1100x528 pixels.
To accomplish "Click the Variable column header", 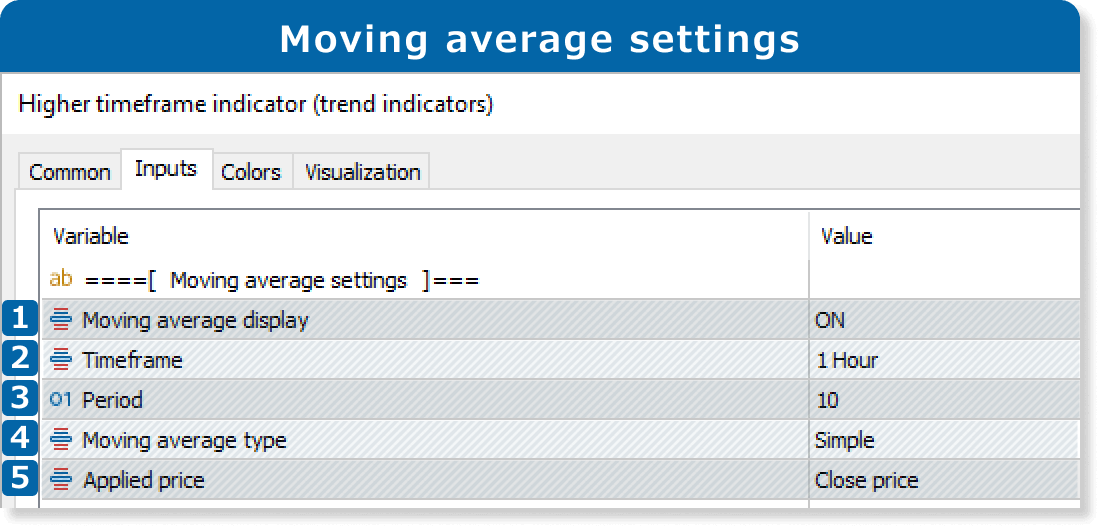I will point(91,237).
